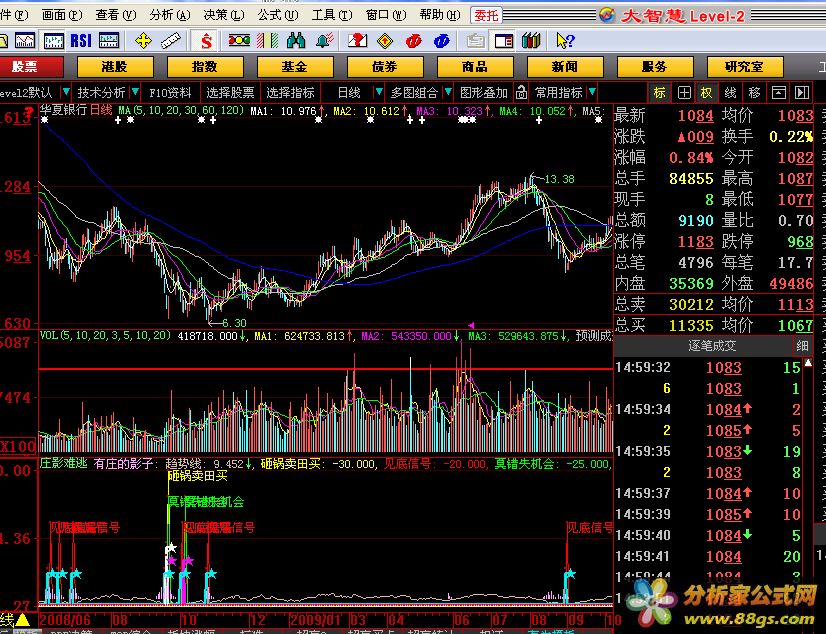Expand the 常用指标 dropdown arrow

(592, 93)
